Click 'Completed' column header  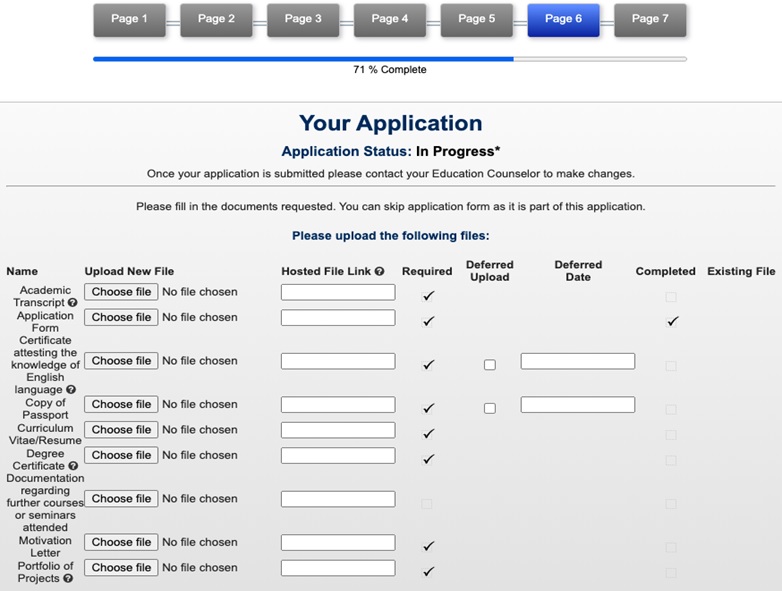[665, 271]
